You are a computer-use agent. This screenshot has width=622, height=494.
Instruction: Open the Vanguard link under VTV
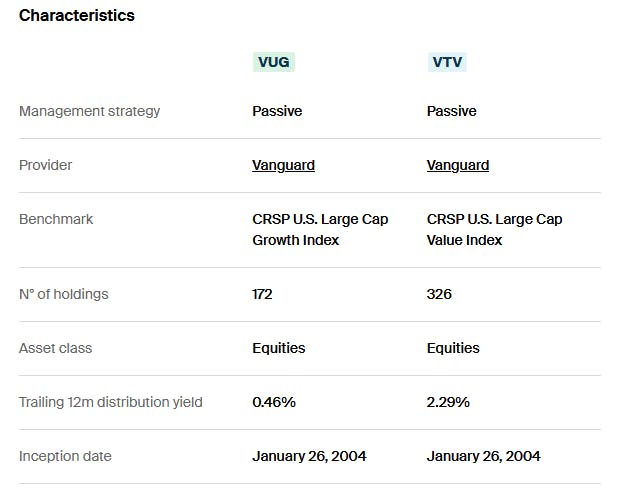point(457,165)
